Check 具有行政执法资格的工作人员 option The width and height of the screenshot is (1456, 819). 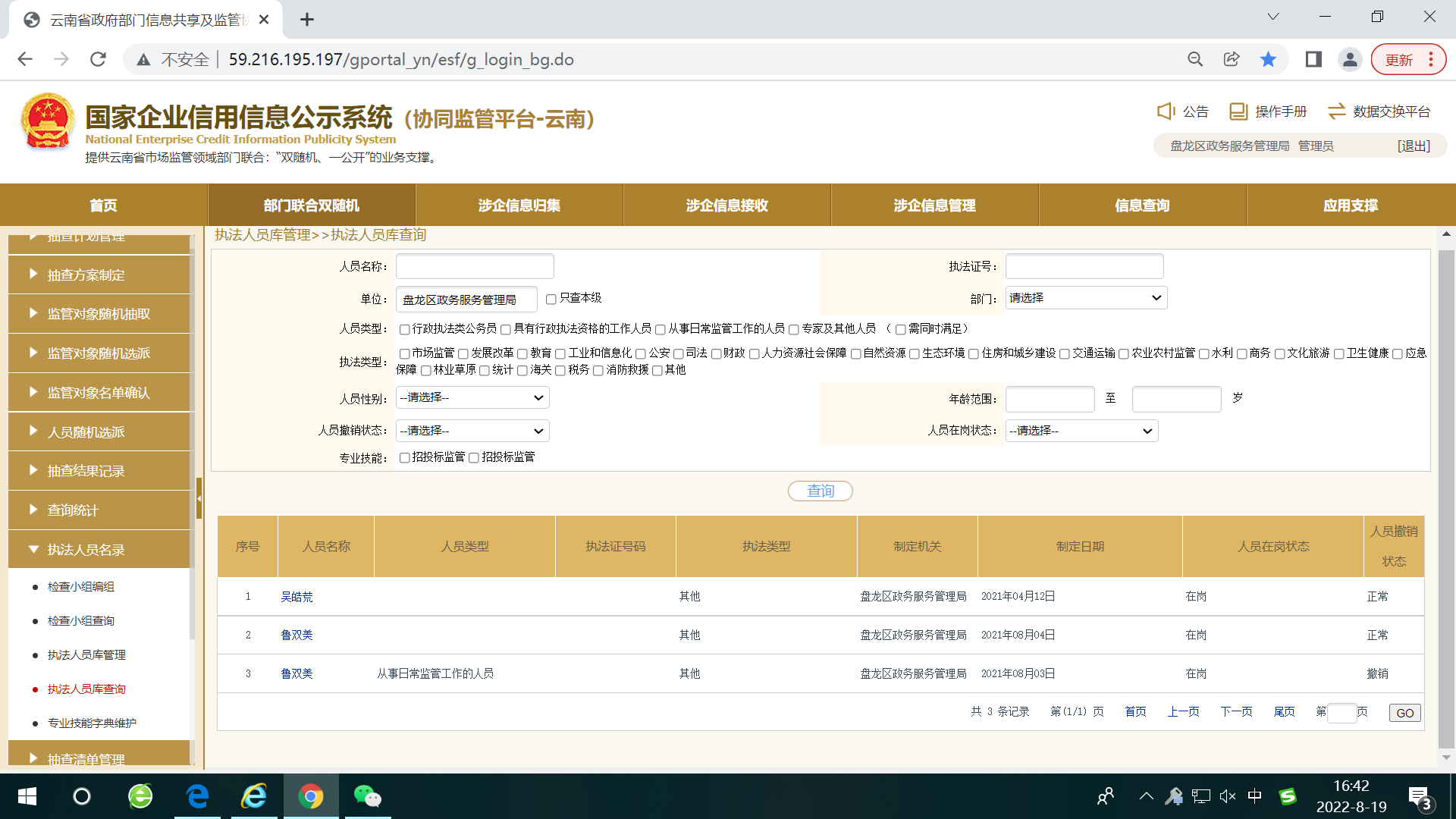click(506, 329)
